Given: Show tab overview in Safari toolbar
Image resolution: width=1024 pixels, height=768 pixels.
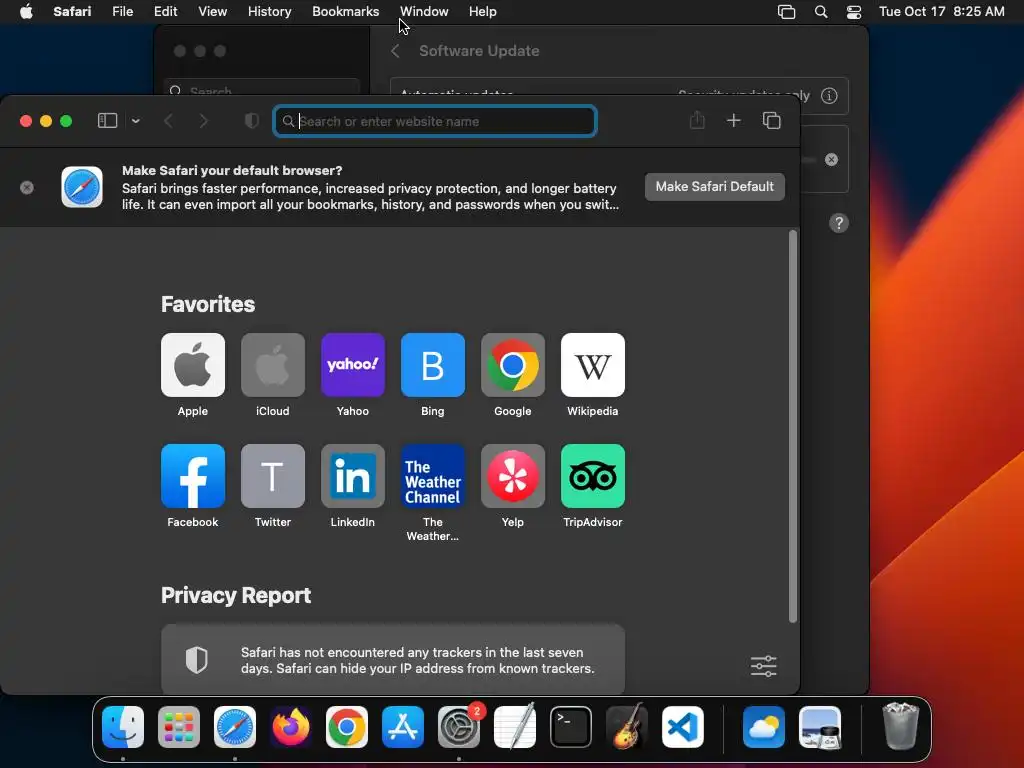Looking at the screenshot, I should (x=771, y=120).
